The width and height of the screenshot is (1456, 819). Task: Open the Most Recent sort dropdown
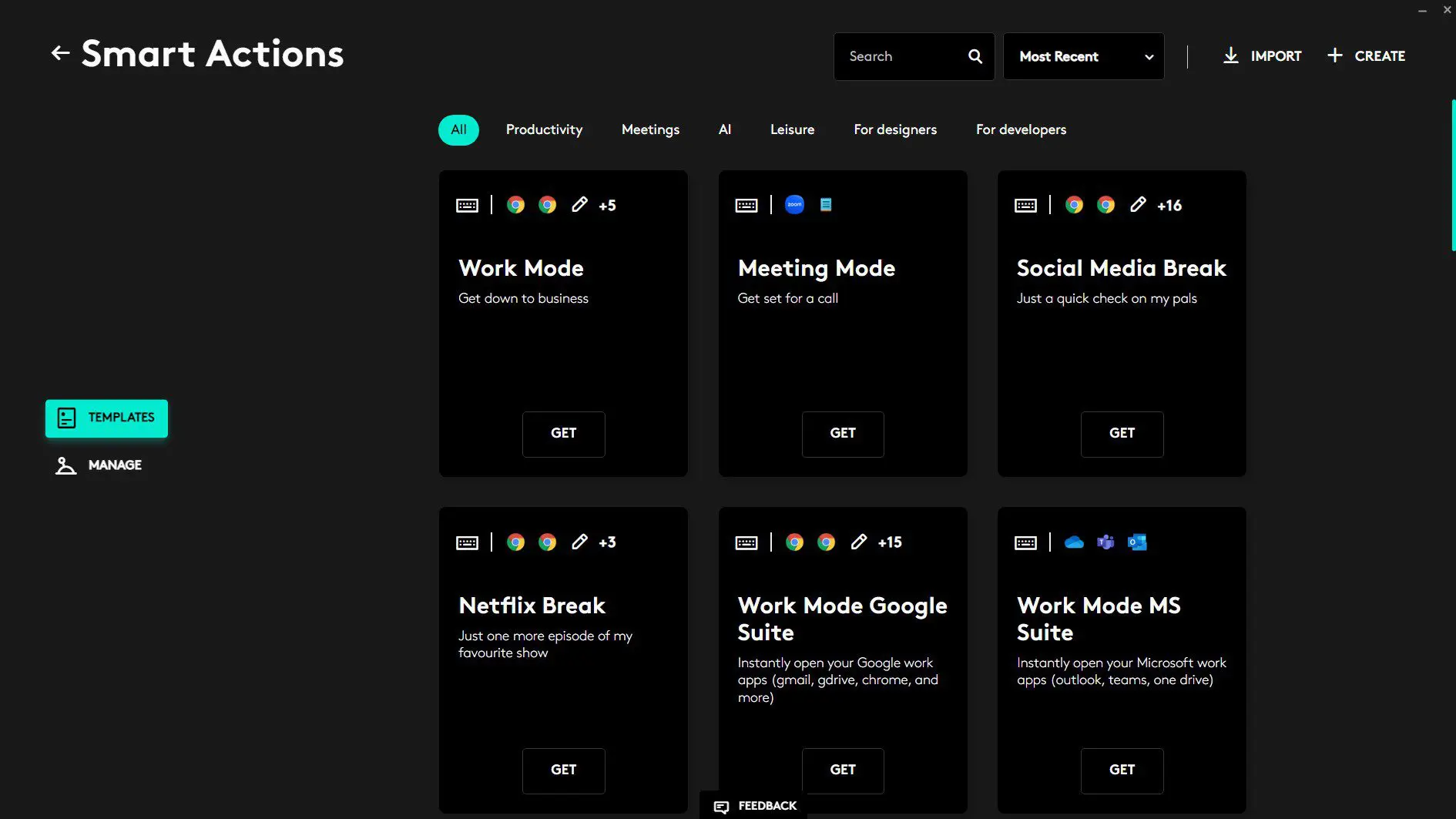click(x=1083, y=56)
